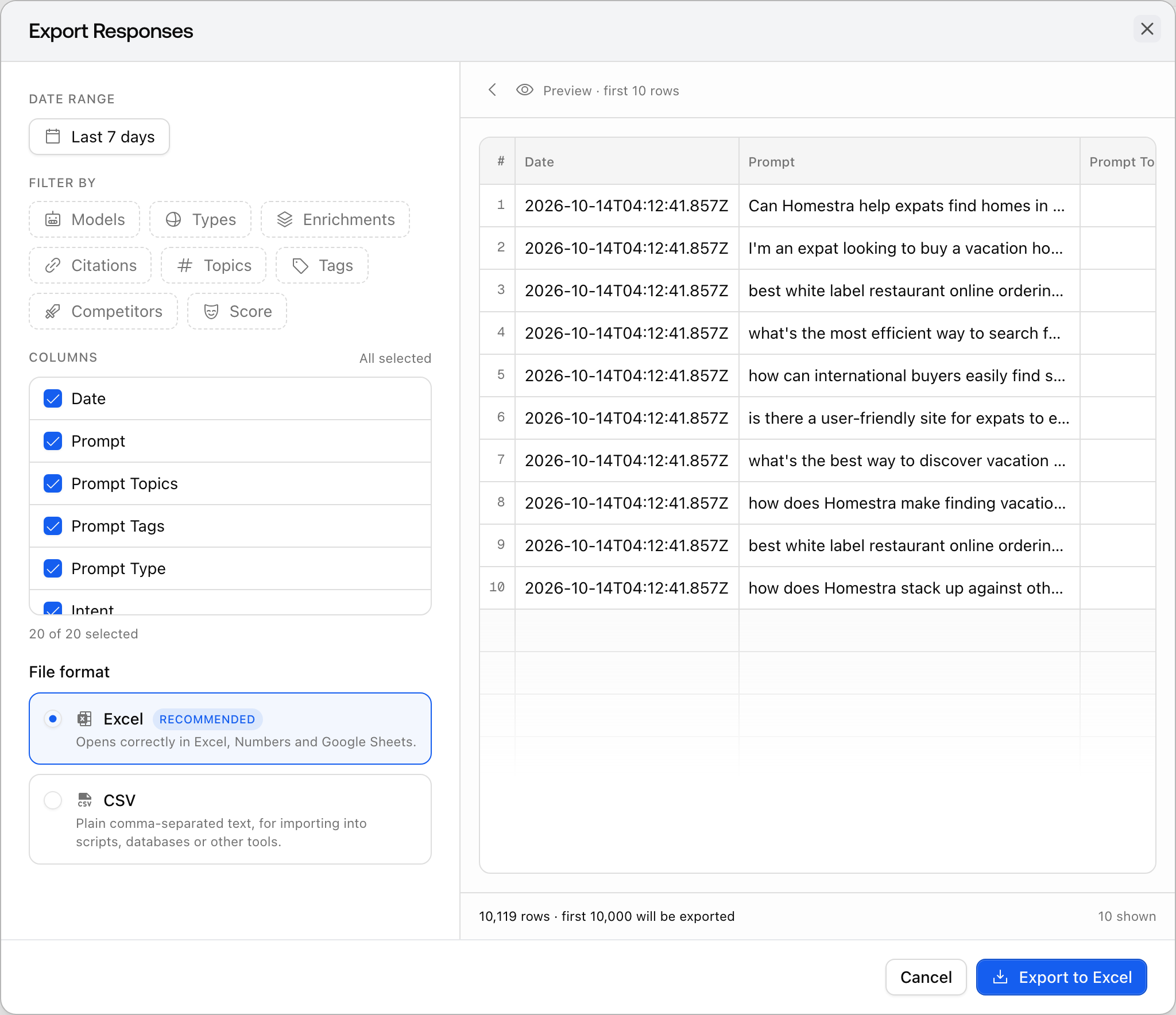Open the Citations filter

tap(90, 265)
